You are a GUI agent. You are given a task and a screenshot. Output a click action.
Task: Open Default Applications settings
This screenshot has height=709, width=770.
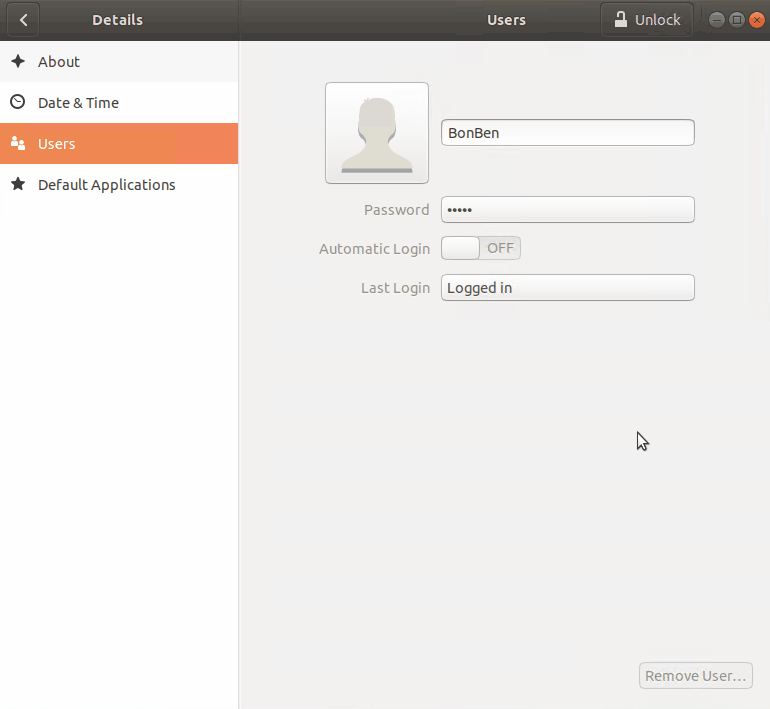[x=119, y=185]
